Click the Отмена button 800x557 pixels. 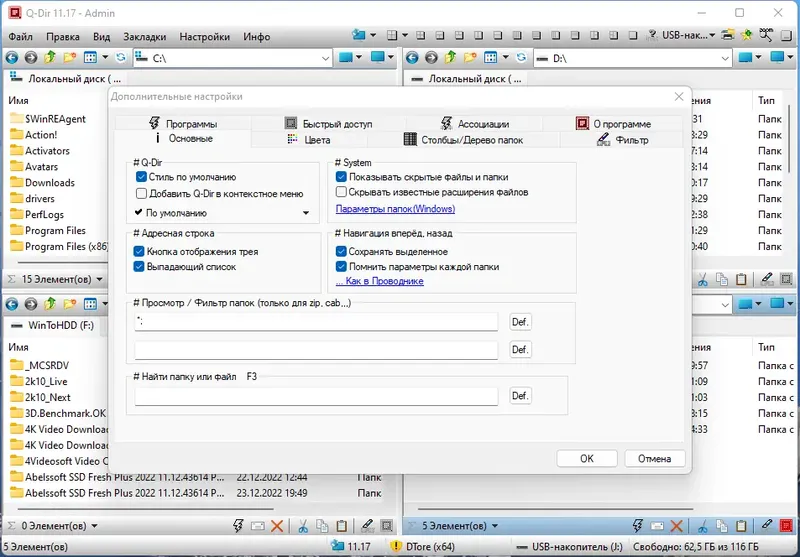[655, 459]
